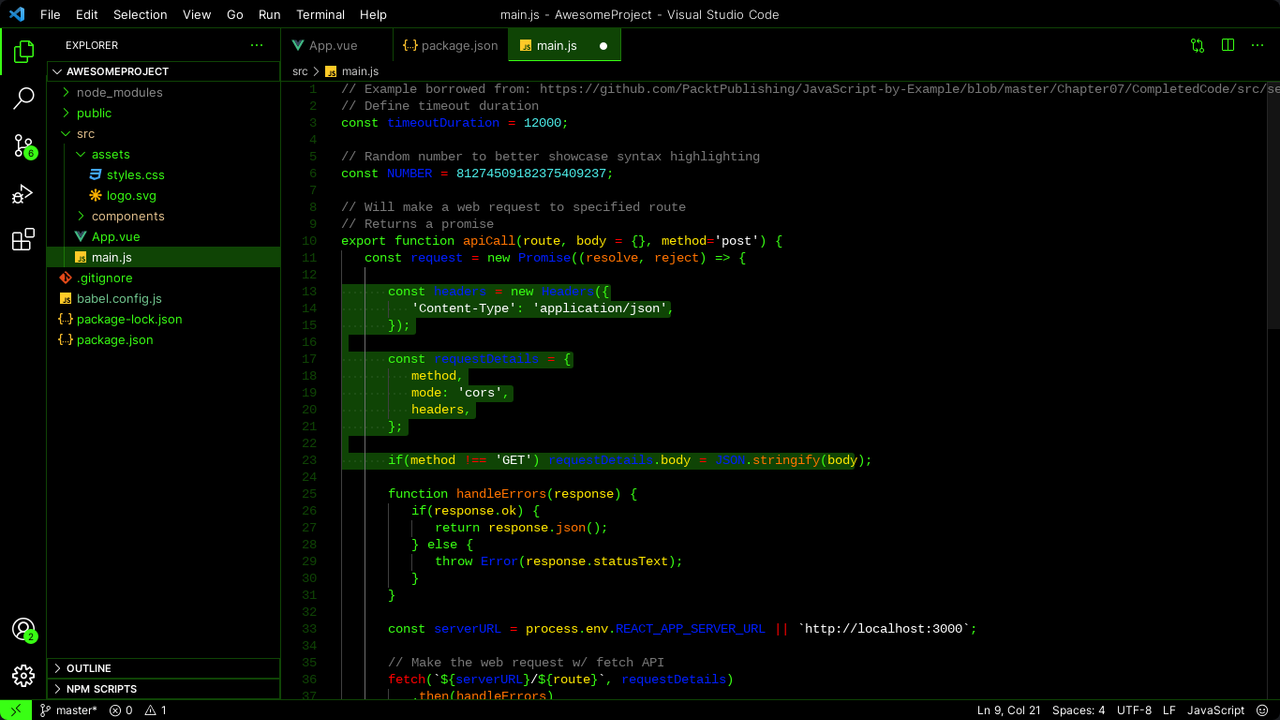
Task: Open Run and Debug view icon
Action: click(23, 194)
